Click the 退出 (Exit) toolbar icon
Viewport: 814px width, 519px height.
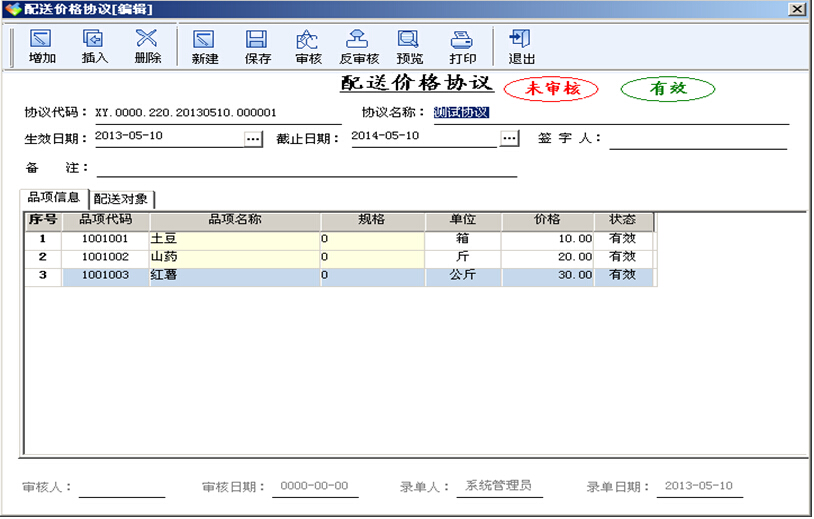521,46
